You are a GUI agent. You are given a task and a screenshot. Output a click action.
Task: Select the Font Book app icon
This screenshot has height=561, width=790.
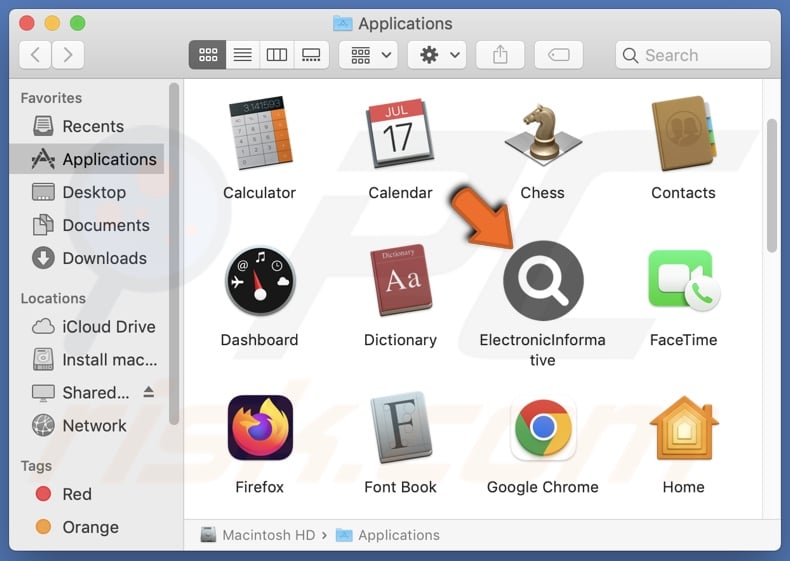[401, 427]
